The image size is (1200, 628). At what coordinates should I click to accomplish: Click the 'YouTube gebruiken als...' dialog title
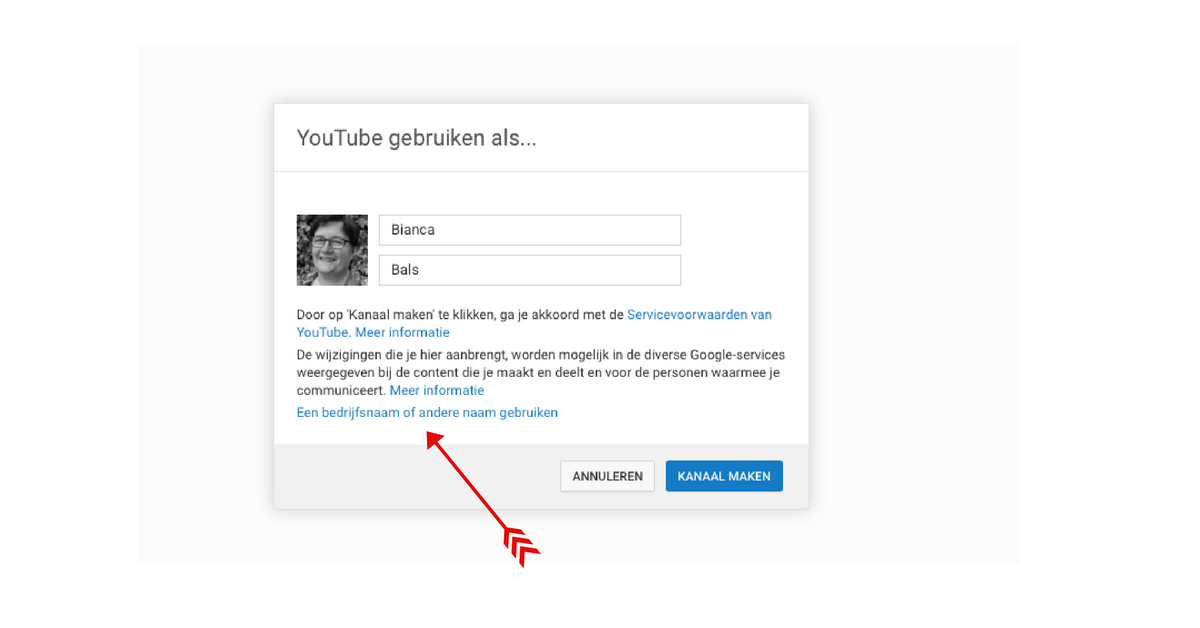click(417, 138)
